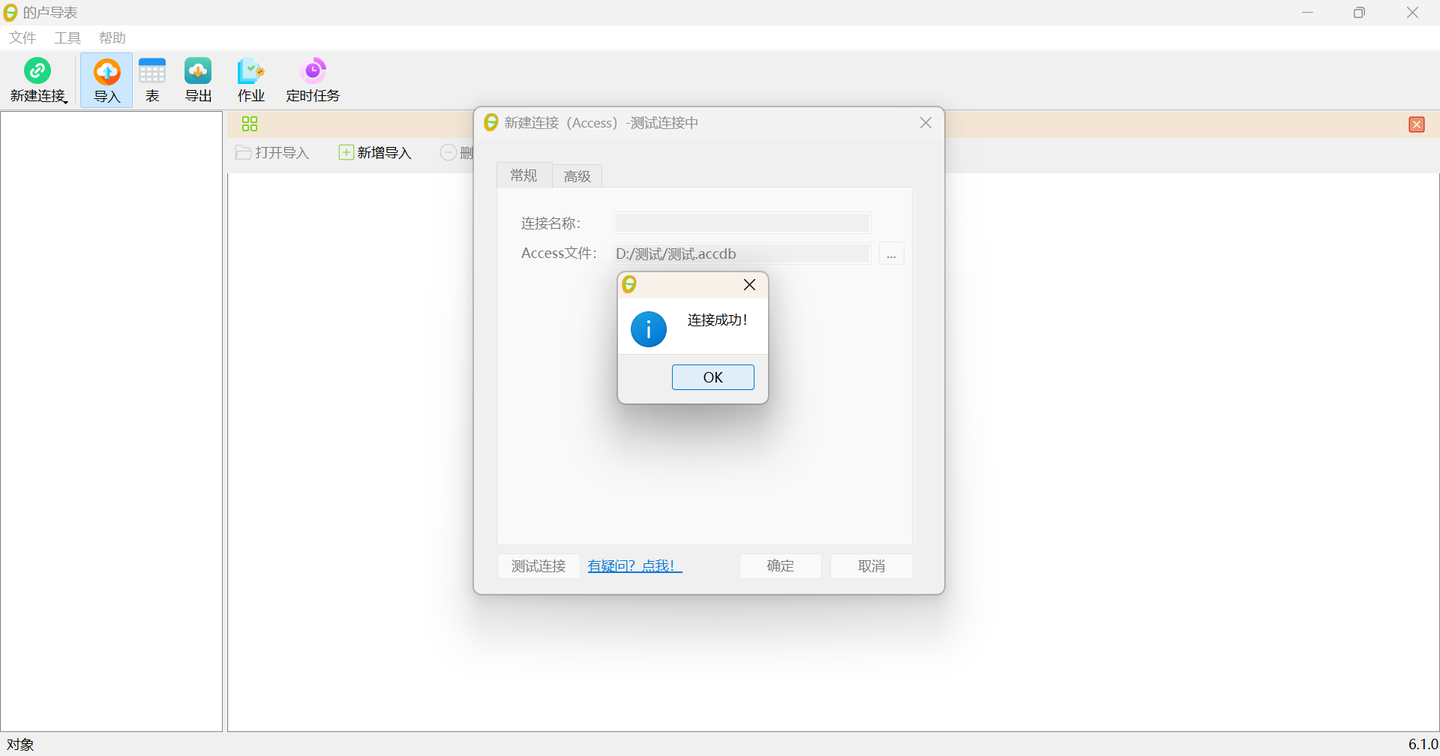
Task: Close the import tab with the red X
Action: point(1416,124)
